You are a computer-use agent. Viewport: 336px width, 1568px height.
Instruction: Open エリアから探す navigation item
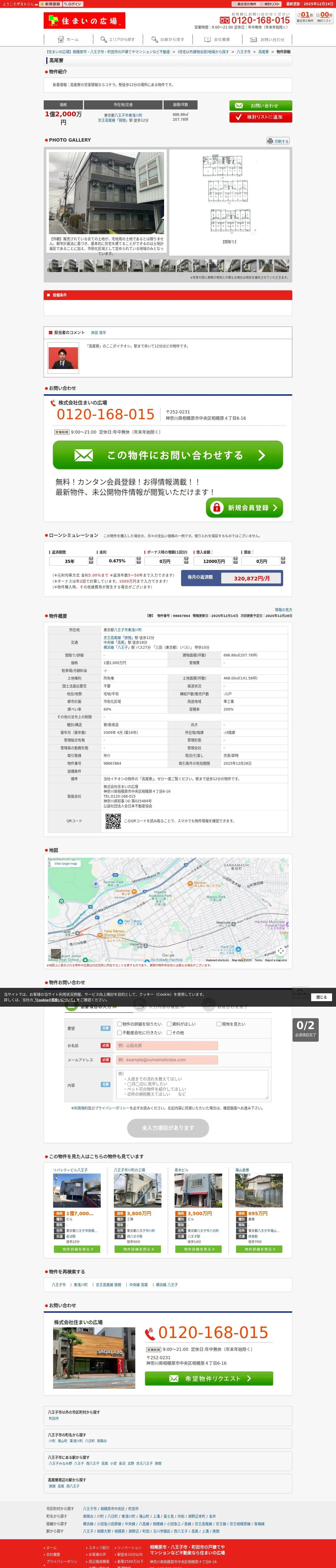[118, 39]
